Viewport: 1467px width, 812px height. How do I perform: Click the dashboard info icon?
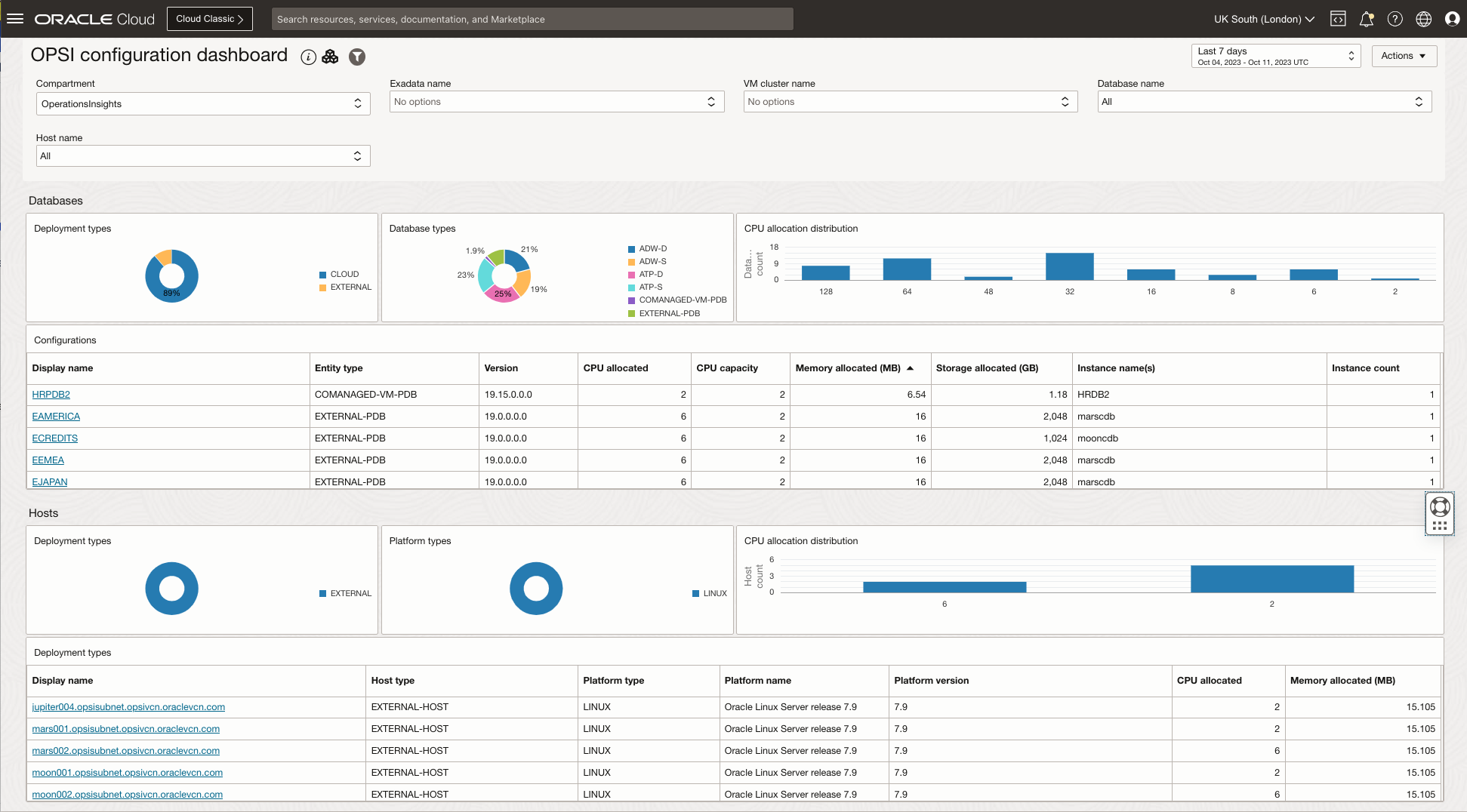(x=308, y=57)
